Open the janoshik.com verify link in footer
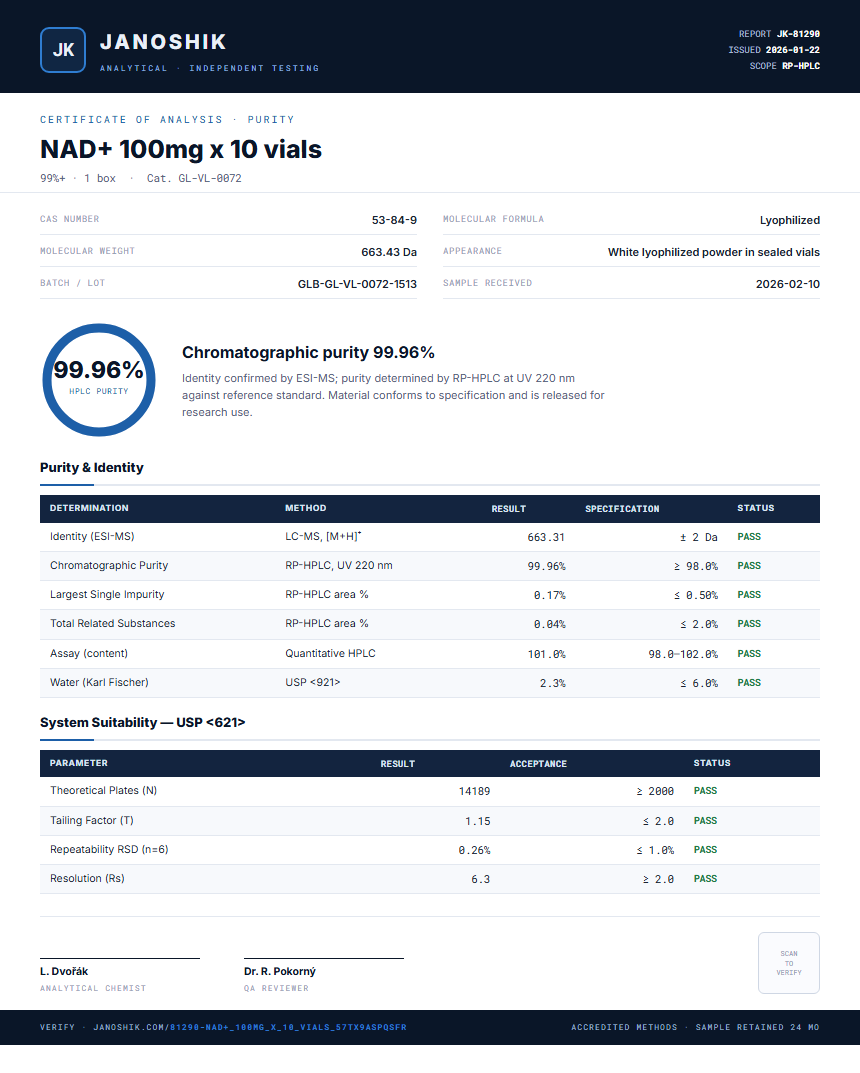 pos(250,1027)
